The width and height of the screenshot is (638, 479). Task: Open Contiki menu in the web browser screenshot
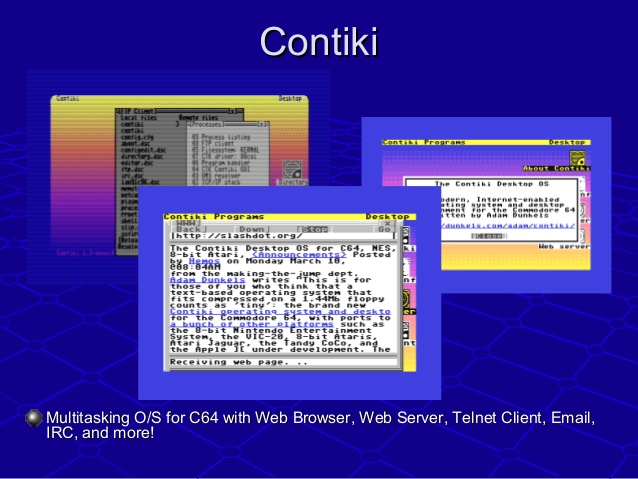pyautogui.click(x=185, y=217)
